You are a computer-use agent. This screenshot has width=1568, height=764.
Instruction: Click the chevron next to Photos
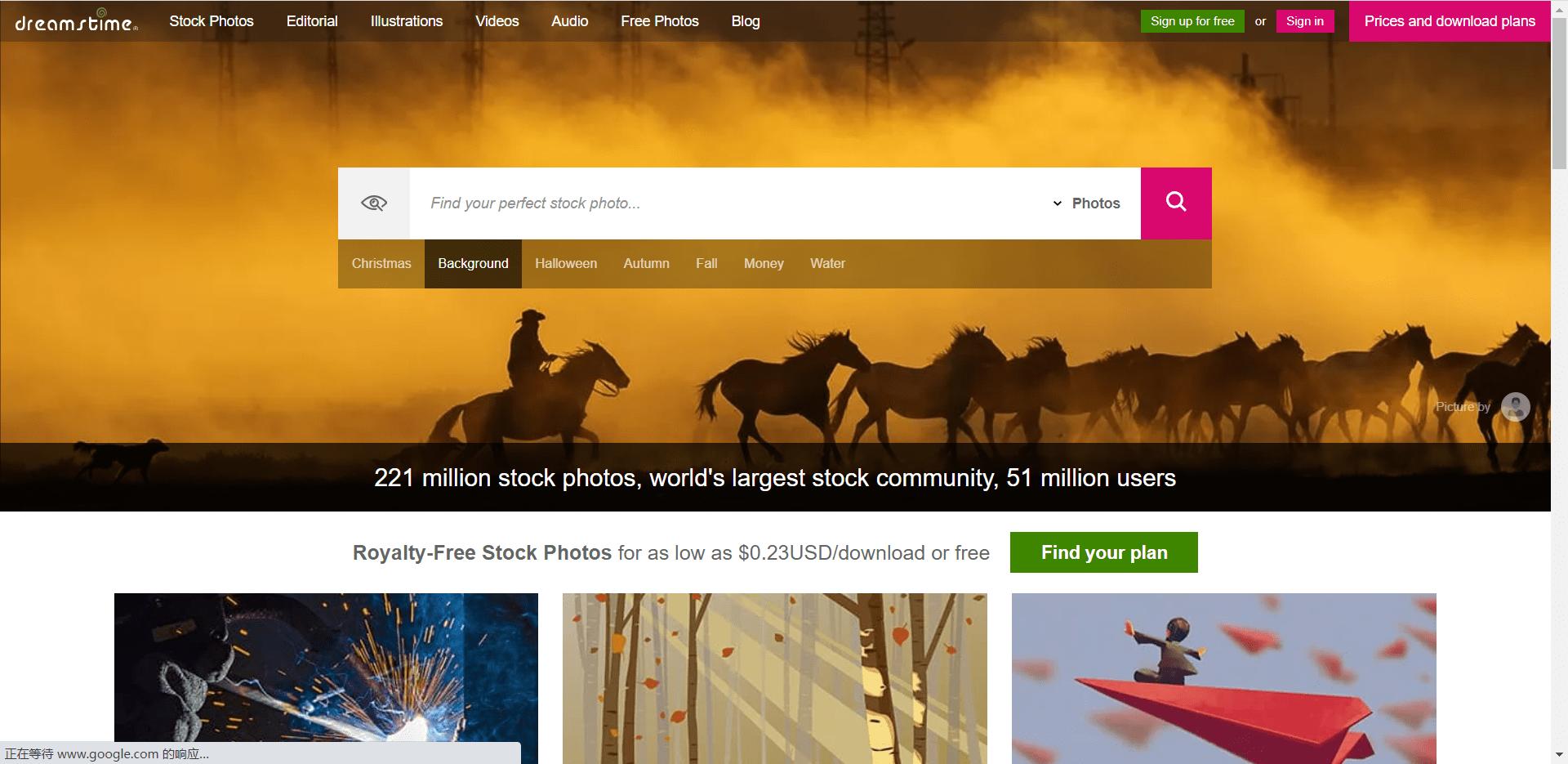tap(1057, 203)
